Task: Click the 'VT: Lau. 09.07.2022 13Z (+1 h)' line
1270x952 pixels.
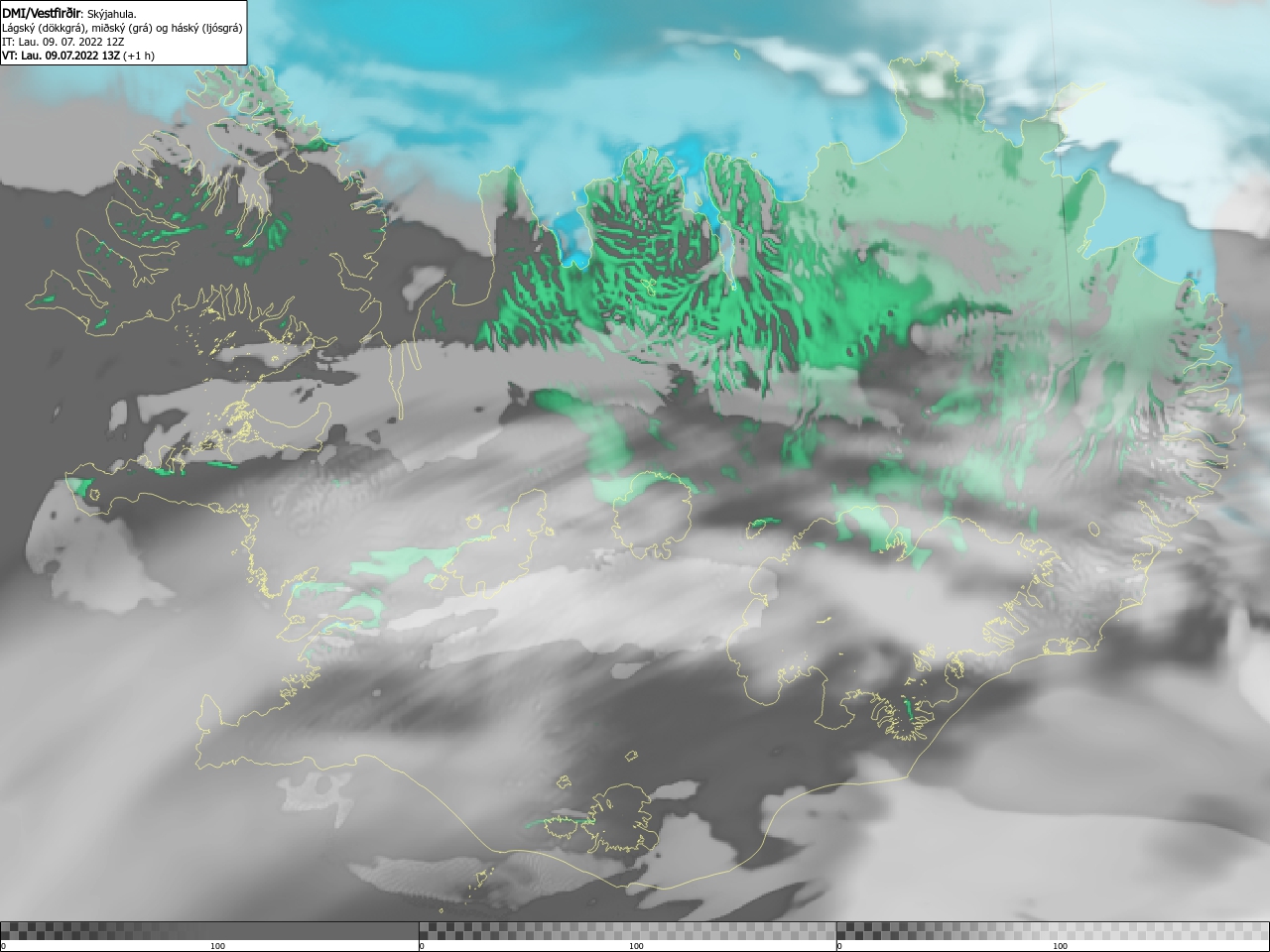Action: (x=78, y=56)
